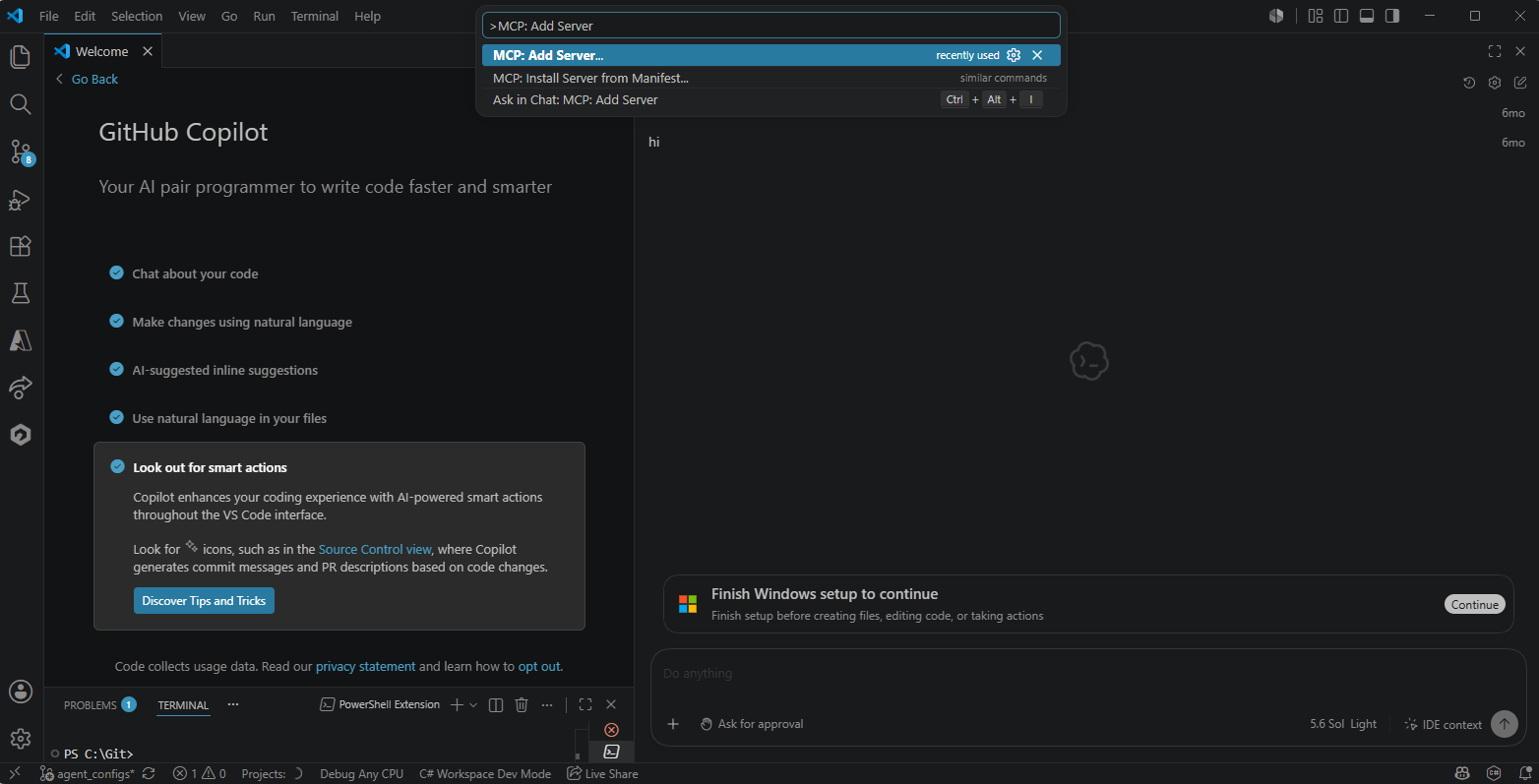Screen dimensions: 1539x784
Task: Open the Manage gear in activity bar
Action: tap(21, 738)
